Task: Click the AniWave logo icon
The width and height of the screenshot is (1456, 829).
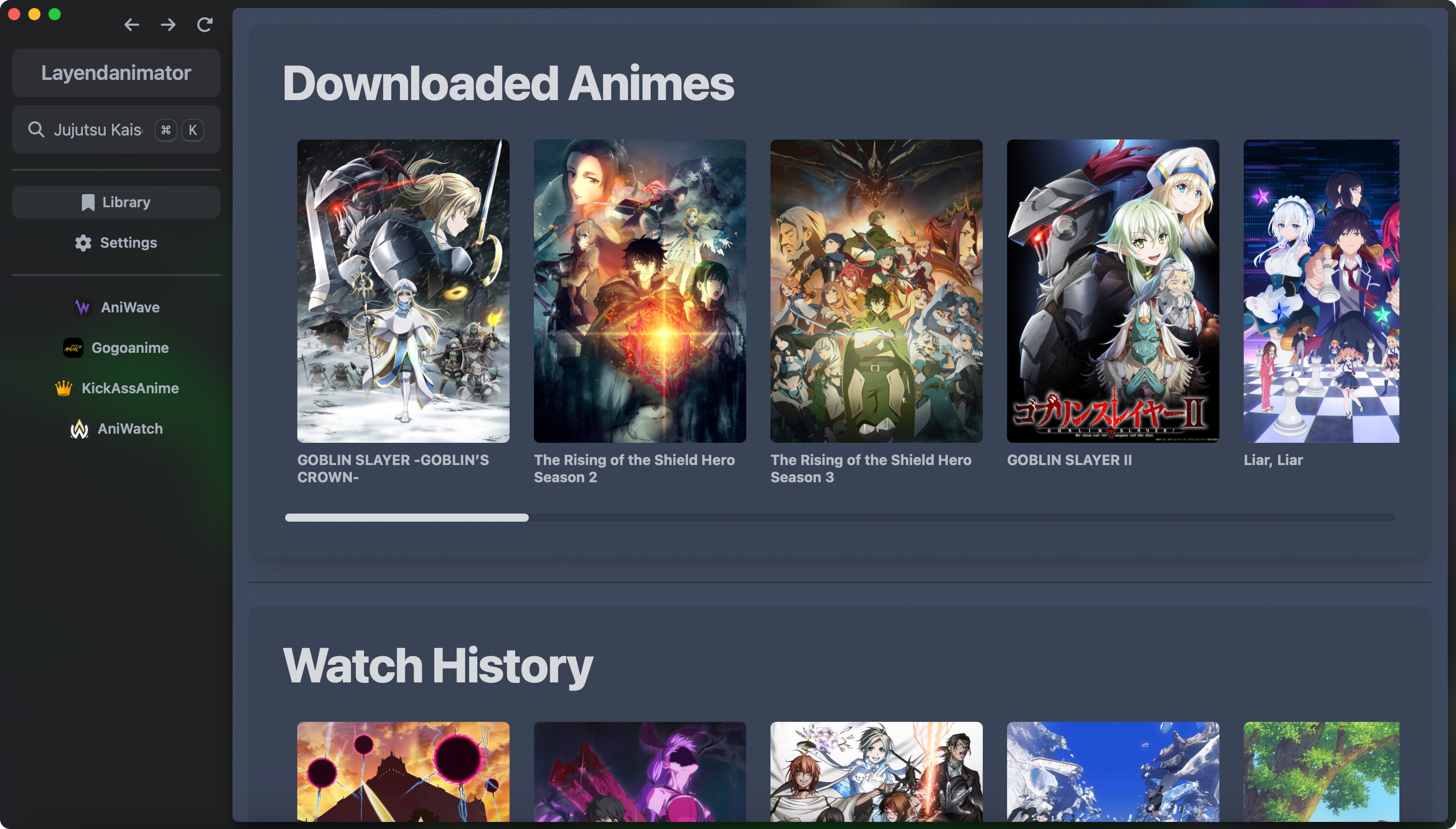Action: [82, 307]
